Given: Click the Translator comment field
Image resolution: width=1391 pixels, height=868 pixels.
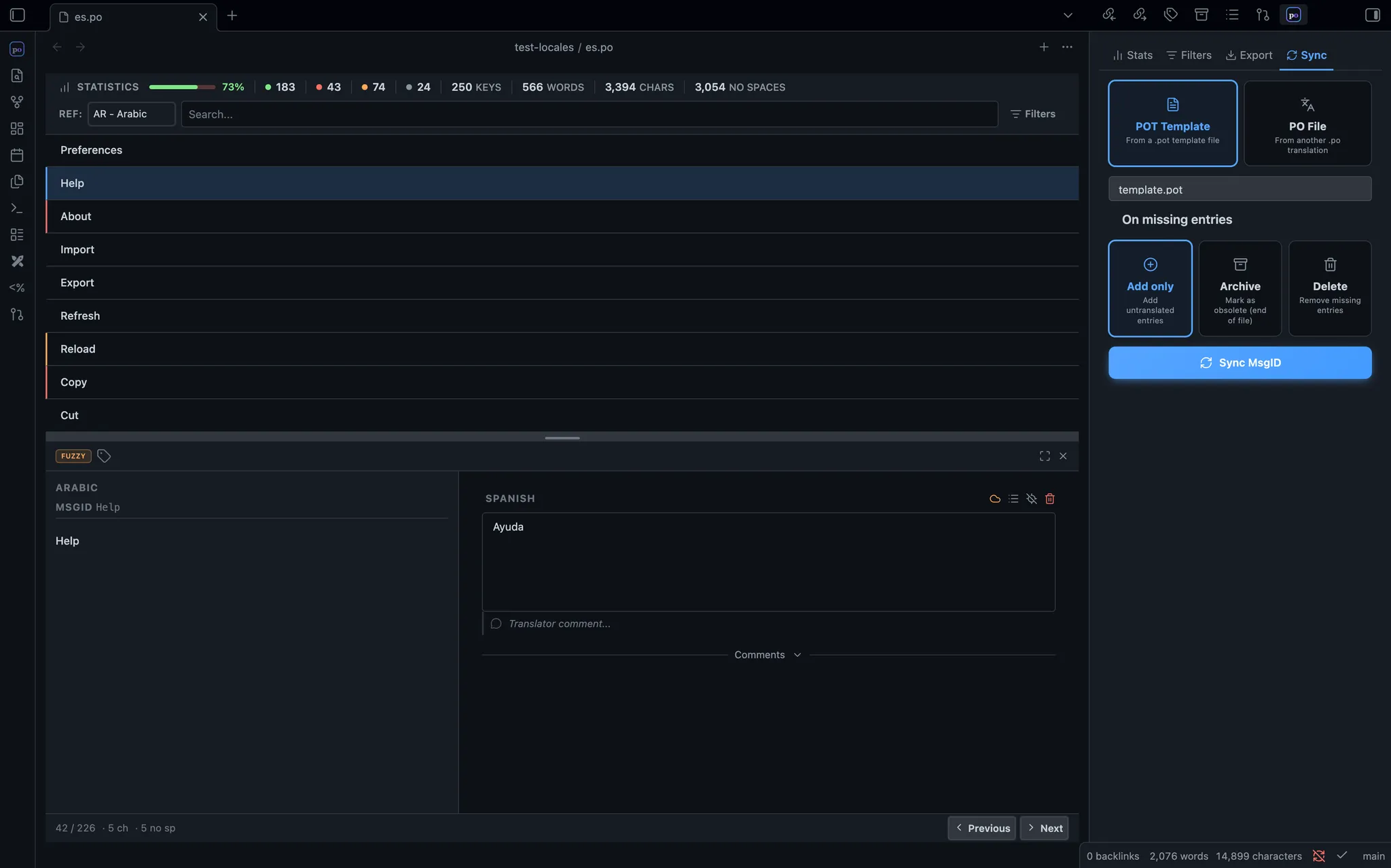Looking at the screenshot, I should point(768,623).
